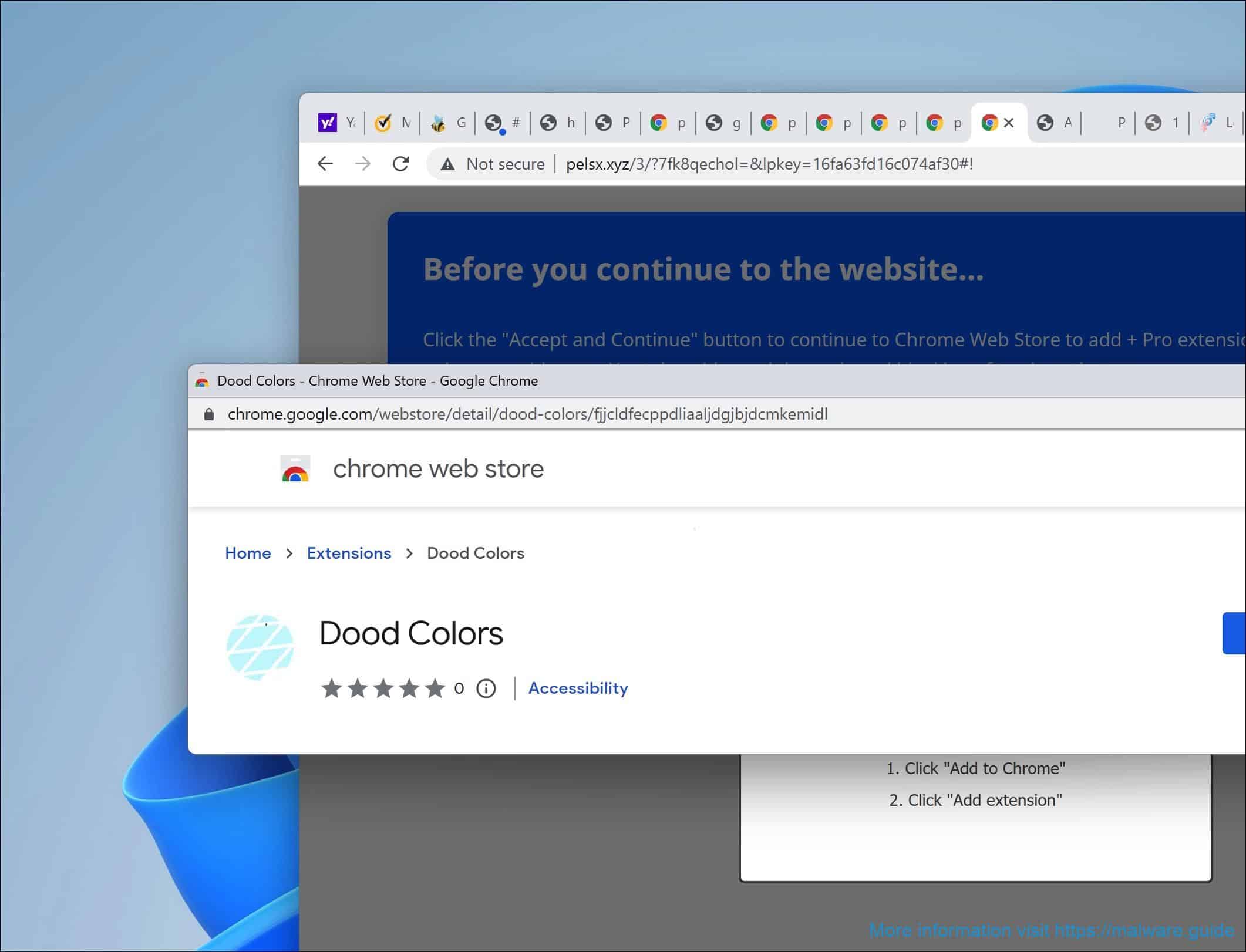
Task: Click the rating info circle icon
Action: pos(486,688)
